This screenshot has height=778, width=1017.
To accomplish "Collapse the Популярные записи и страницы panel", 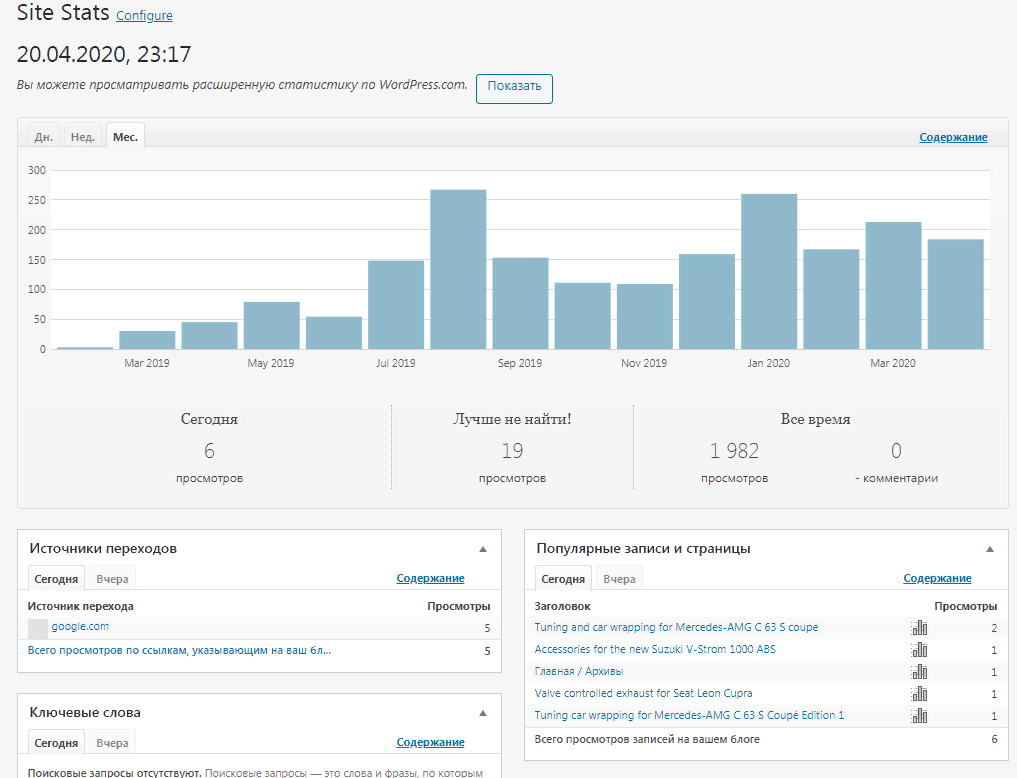I will (x=990, y=549).
